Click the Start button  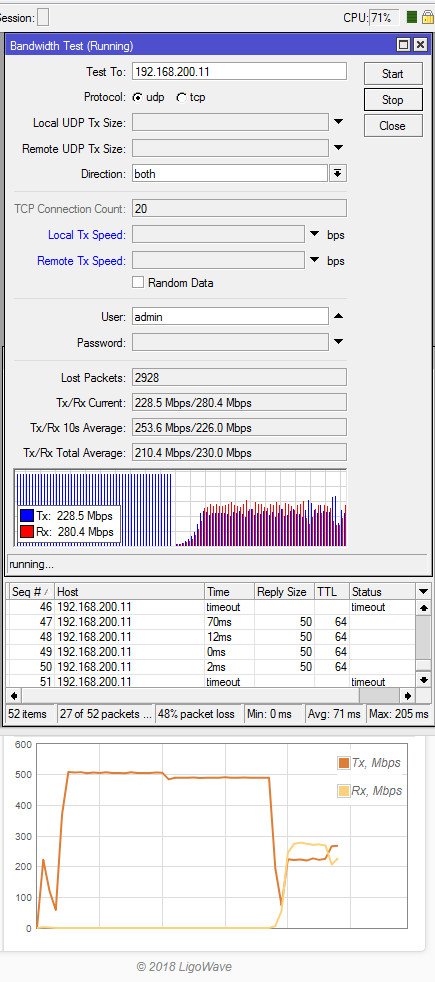coord(392,73)
